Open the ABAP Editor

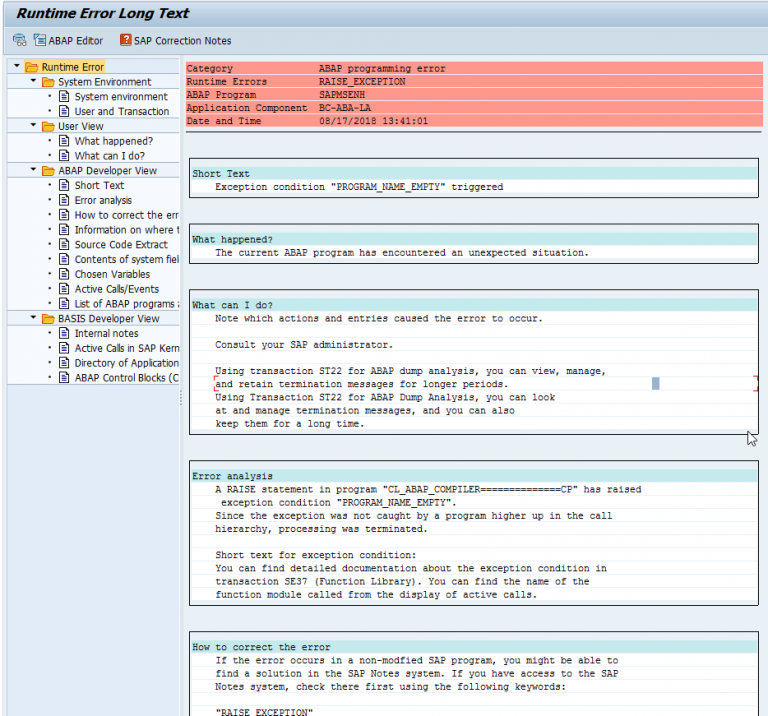[x=68, y=40]
